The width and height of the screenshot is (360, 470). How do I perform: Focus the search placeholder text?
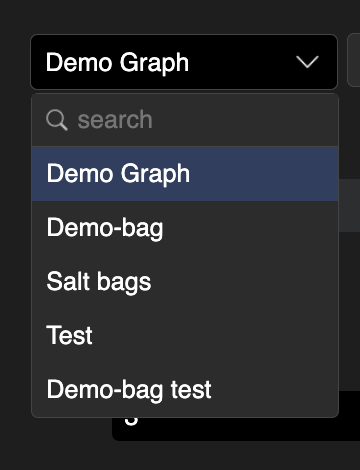coord(115,120)
